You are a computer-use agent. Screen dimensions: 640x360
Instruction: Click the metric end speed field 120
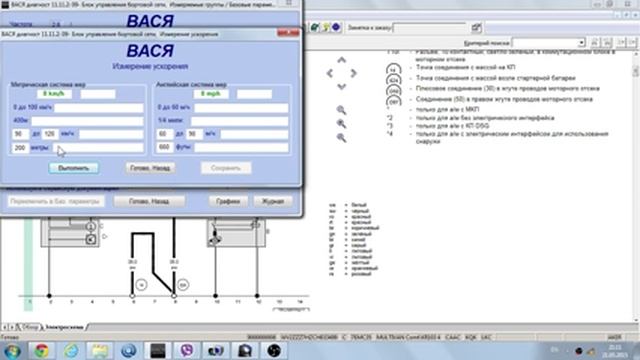[50, 134]
